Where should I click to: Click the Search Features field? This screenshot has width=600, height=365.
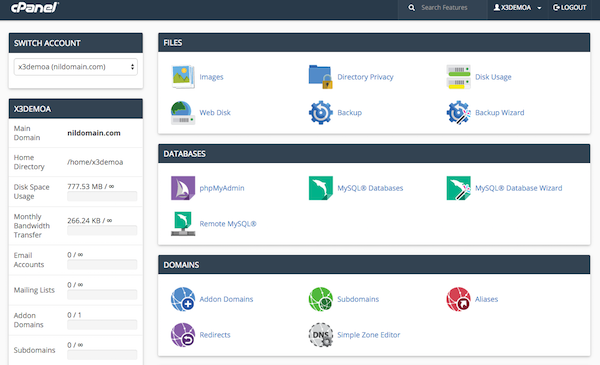point(444,8)
